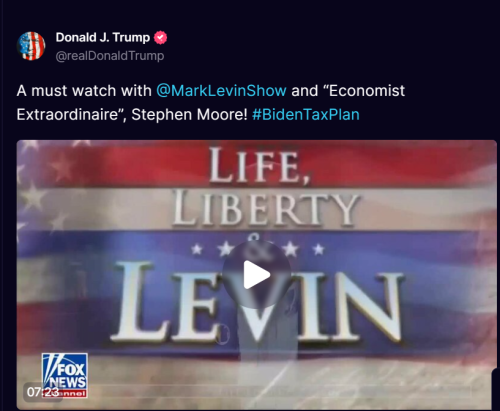This screenshot has height=411, width=500.
Task: Click the 'A must watch with' post text
Action: tap(84, 91)
